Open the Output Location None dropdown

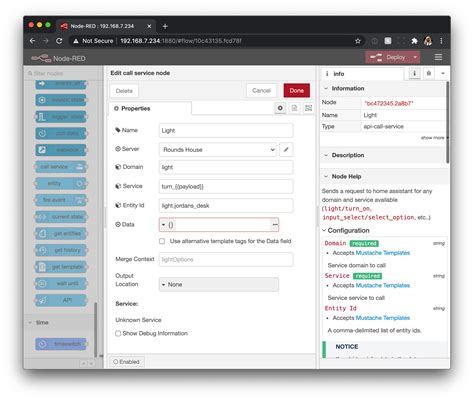[219, 284]
